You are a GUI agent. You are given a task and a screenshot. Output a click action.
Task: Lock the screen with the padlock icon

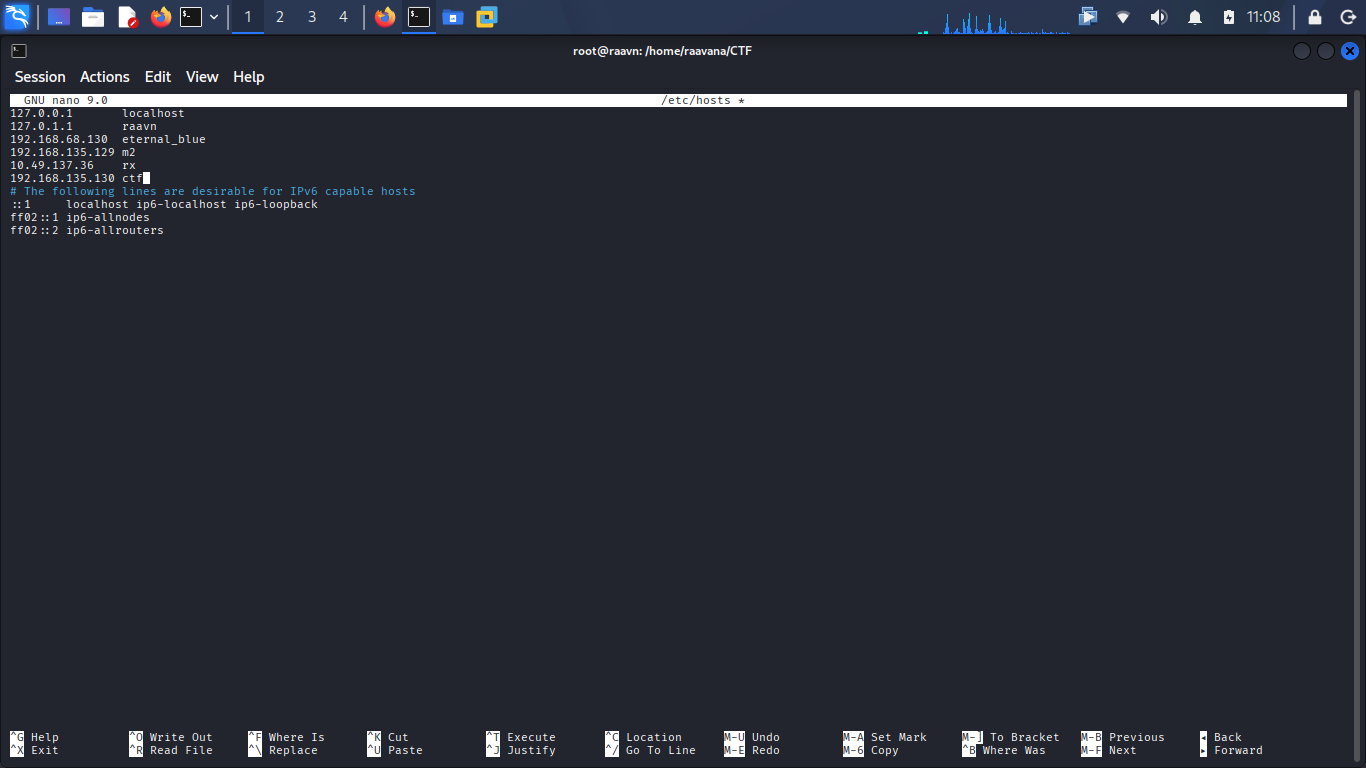click(x=1315, y=17)
